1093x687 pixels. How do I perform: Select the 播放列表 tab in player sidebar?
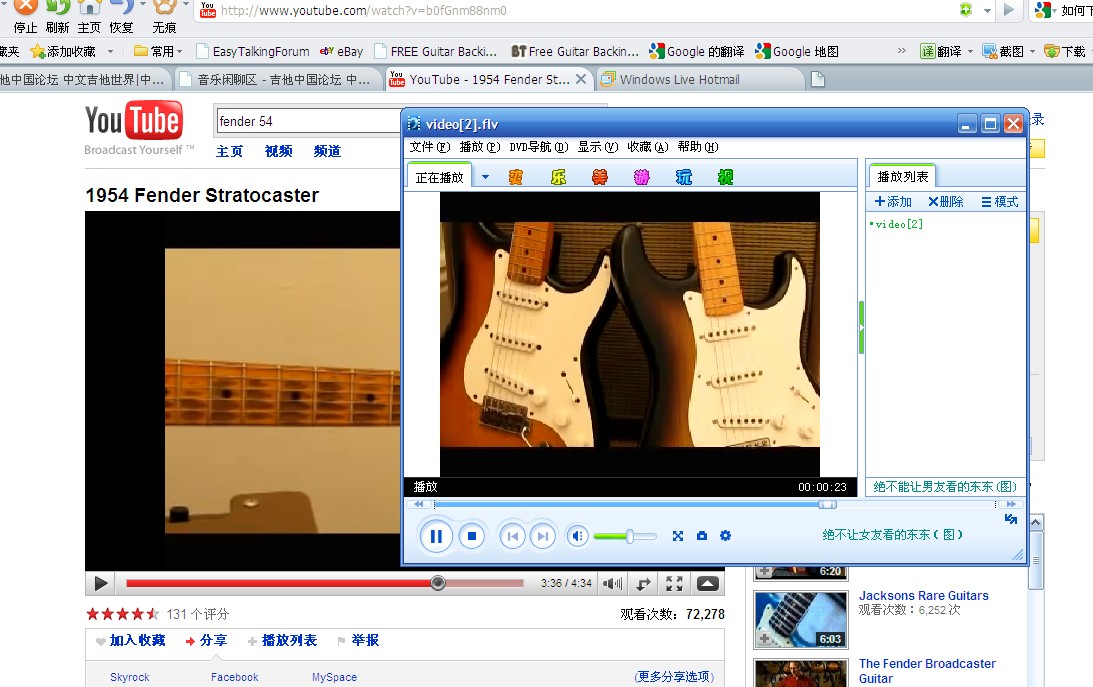tap(903, 177)
